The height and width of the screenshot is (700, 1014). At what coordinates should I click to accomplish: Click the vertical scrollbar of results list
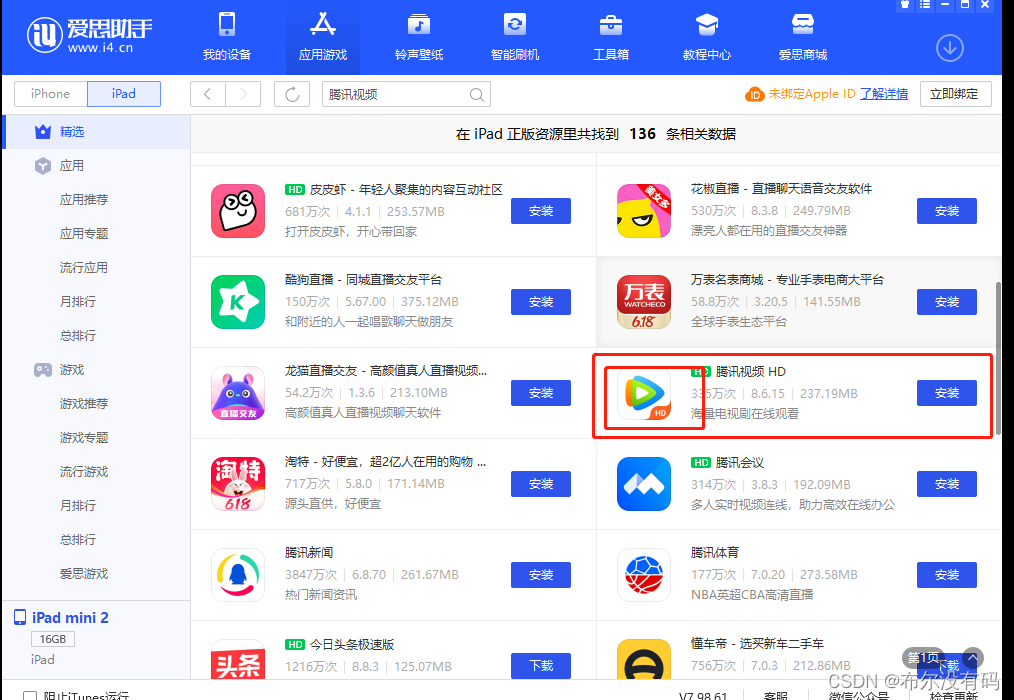999,360
